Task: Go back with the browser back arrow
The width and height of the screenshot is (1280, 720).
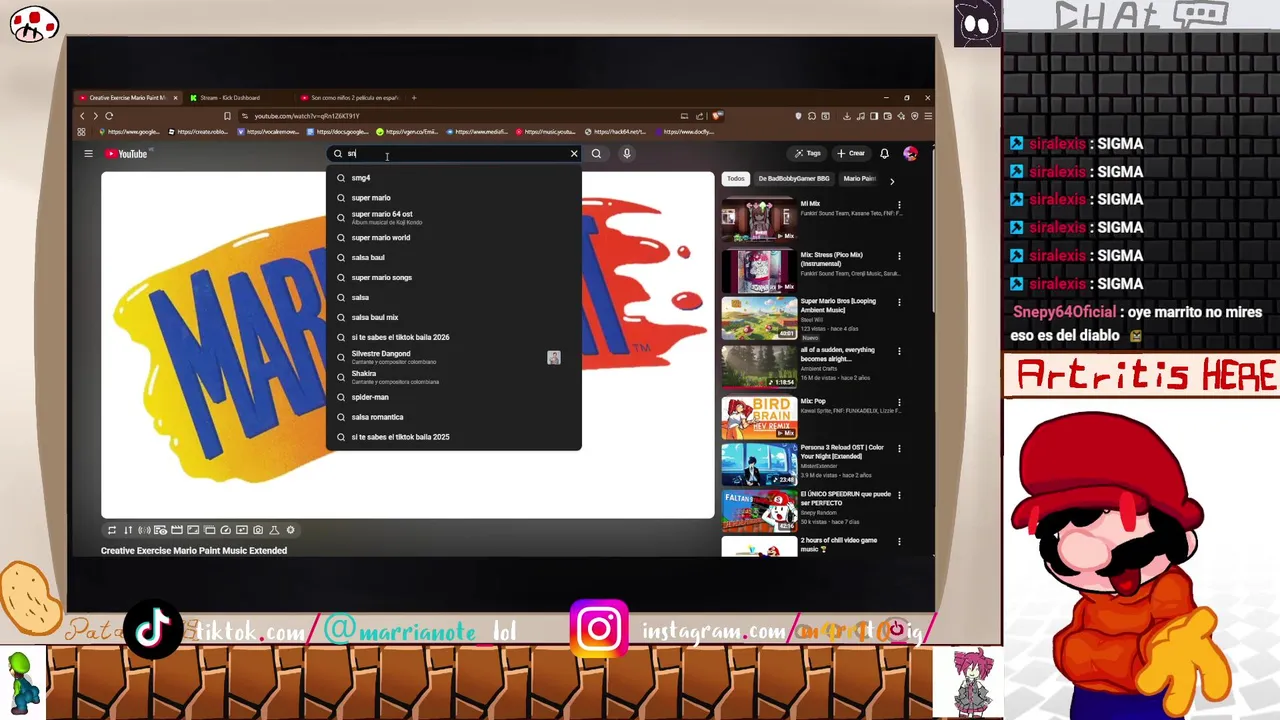Action: click(82, 116)
